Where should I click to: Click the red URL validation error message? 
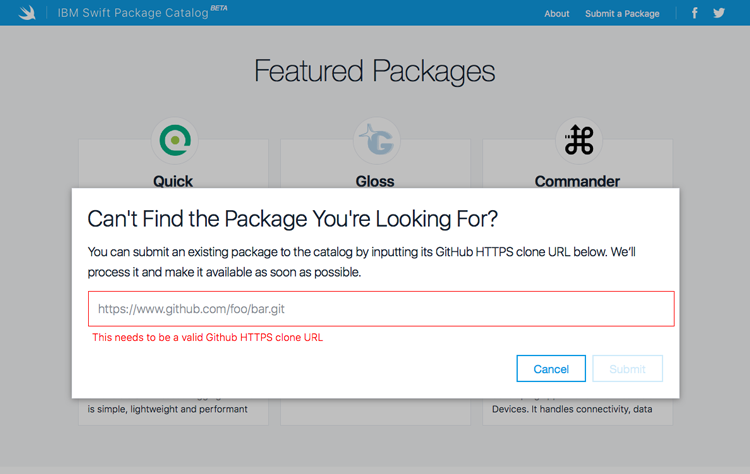[x=208, y=338]
